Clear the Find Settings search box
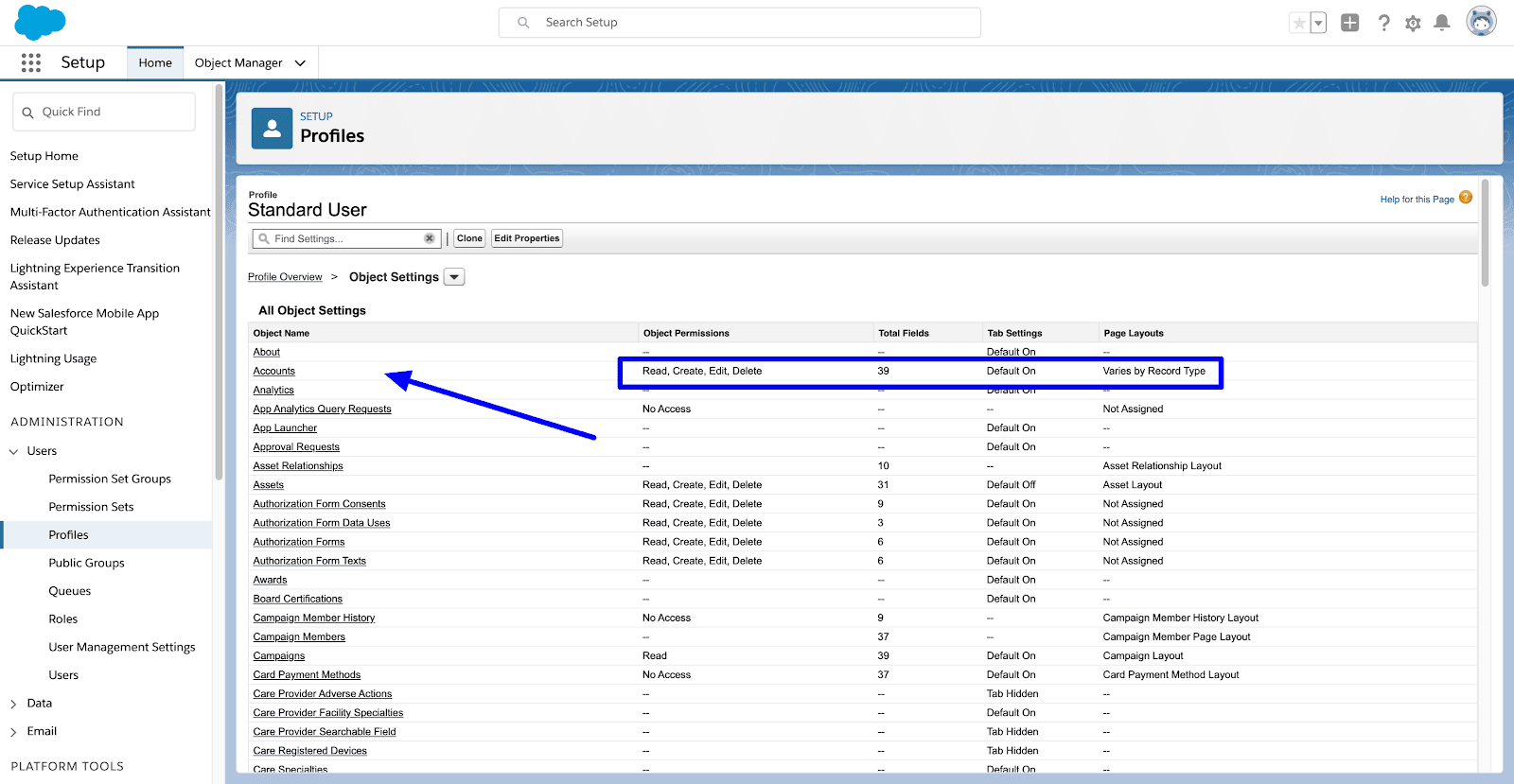 [430, 238]
